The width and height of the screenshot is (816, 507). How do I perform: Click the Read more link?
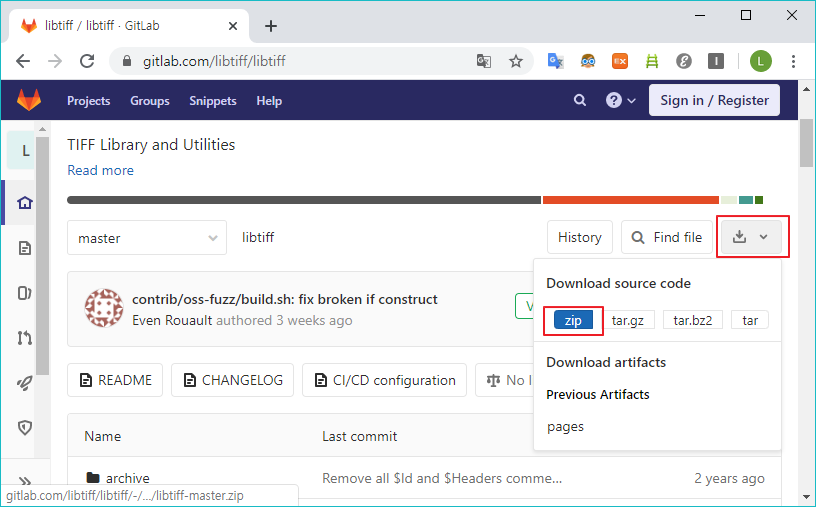[100, 170]
